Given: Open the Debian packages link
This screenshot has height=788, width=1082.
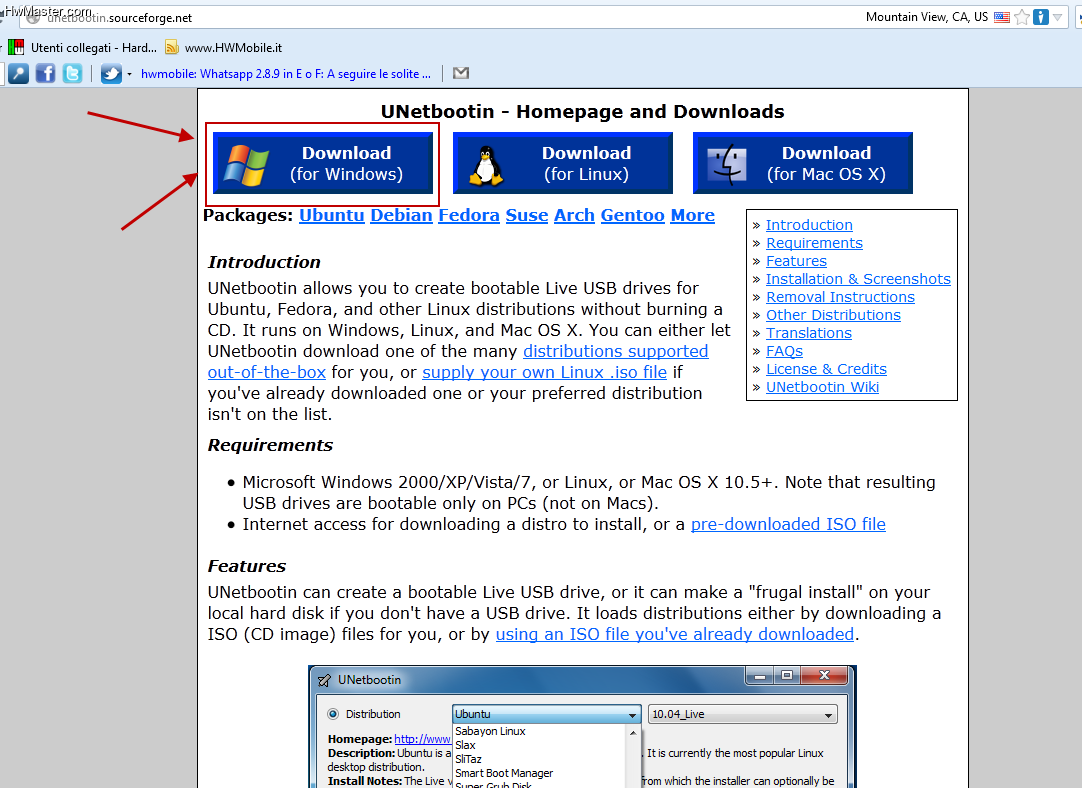Looking at the screenshot, I should [x=402, y=215].
